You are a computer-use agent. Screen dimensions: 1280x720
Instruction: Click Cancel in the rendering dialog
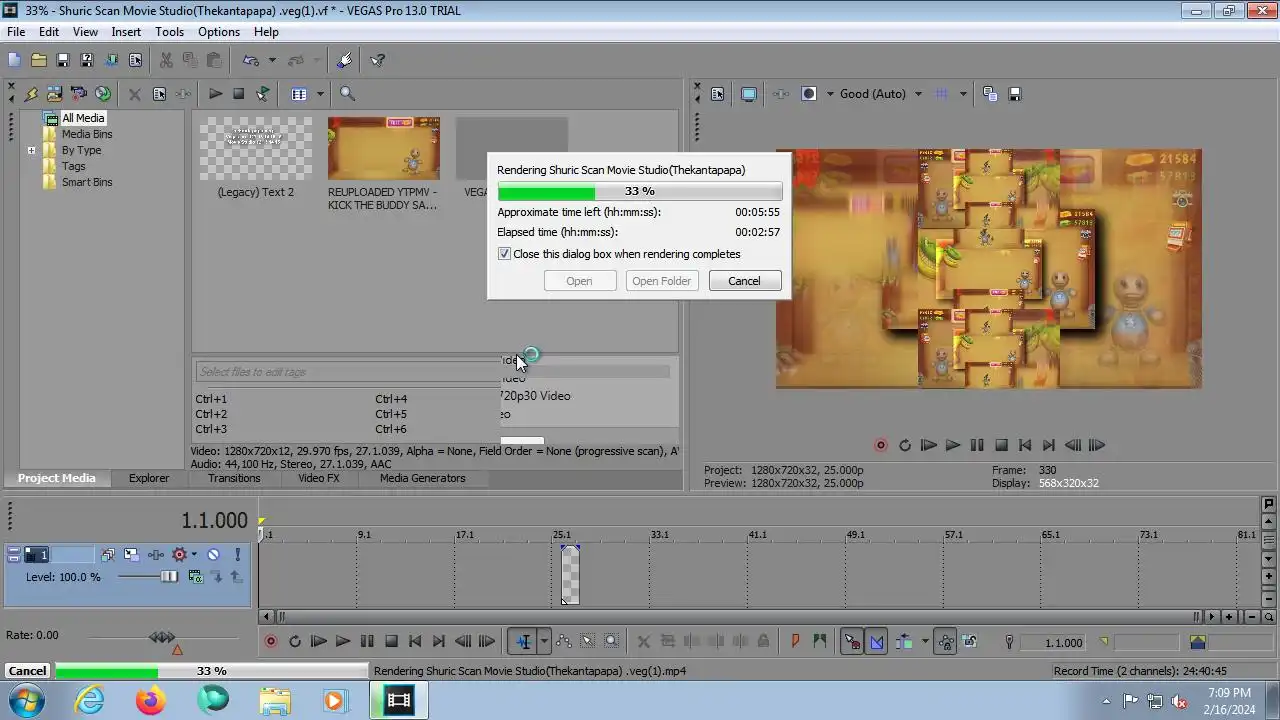[x=744, y=281]
